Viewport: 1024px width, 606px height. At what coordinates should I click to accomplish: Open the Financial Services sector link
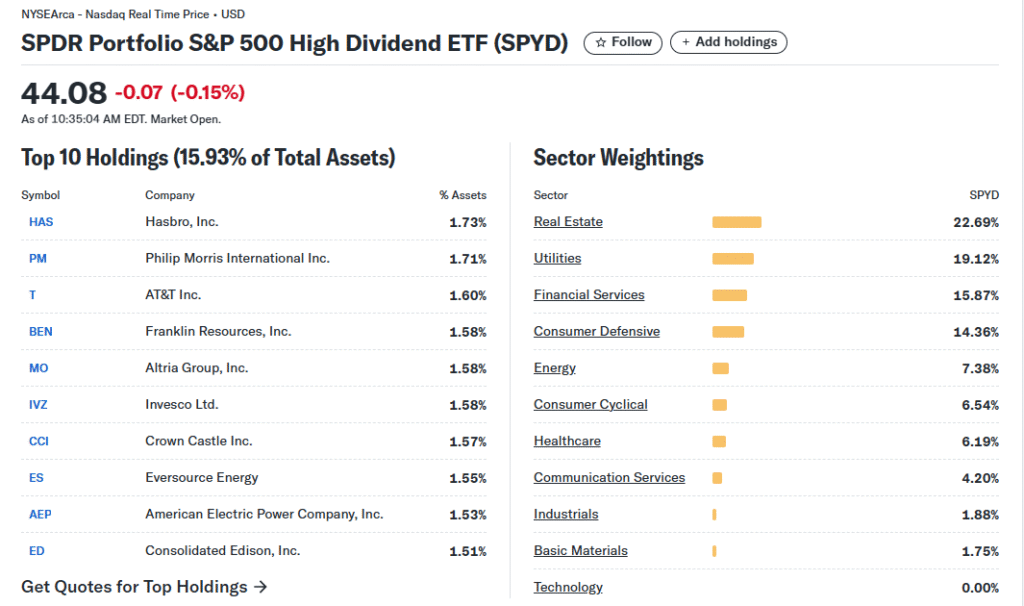(589, 295)
